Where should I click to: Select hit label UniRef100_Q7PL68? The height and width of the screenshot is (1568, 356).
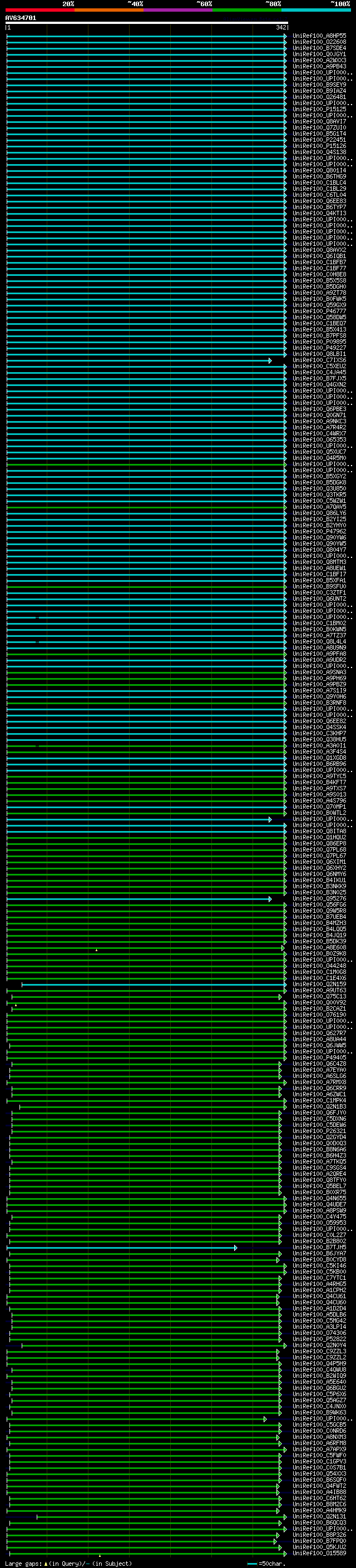319,849
